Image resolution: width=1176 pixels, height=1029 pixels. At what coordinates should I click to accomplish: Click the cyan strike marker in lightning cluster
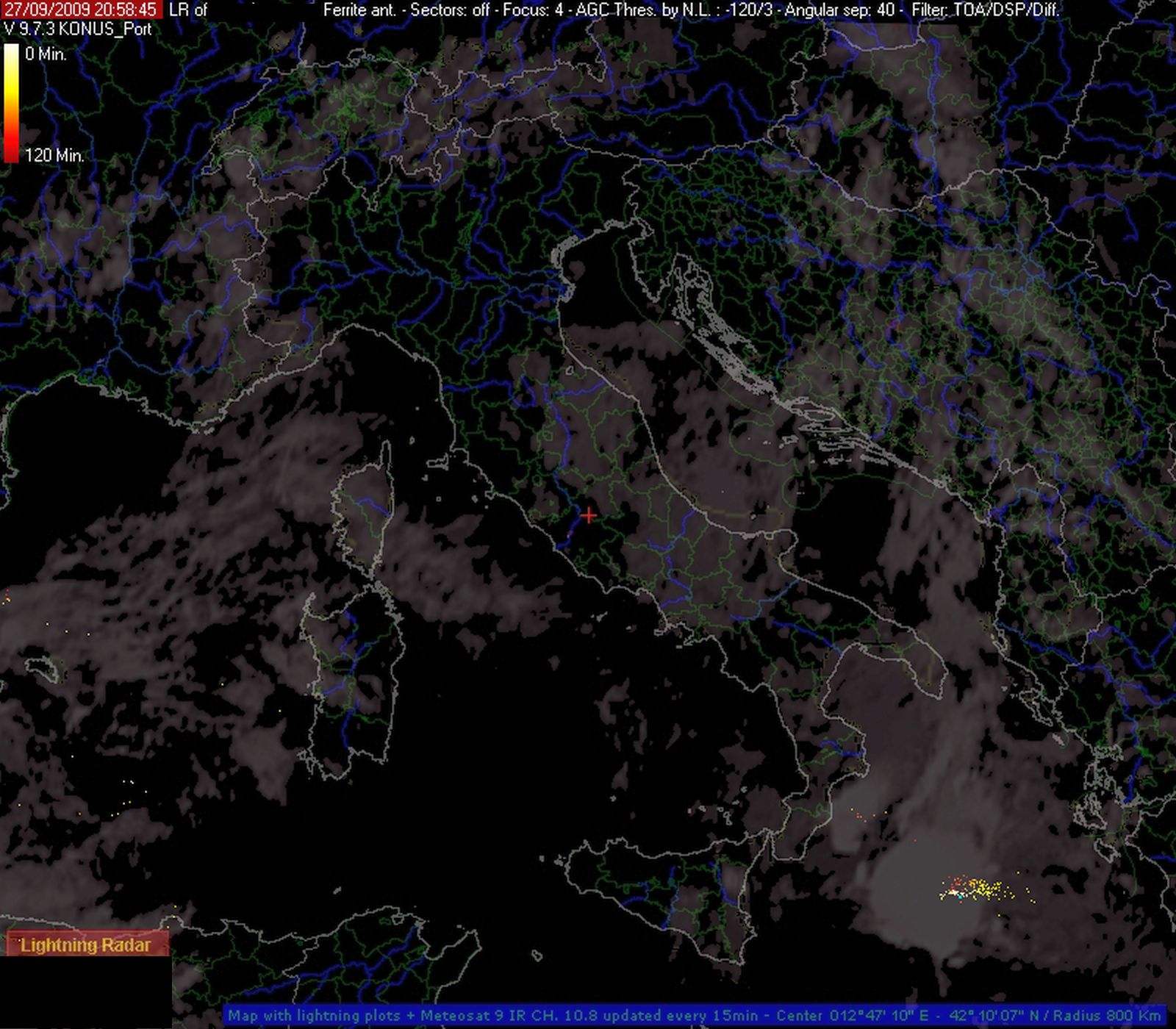(x=960, y=895)
